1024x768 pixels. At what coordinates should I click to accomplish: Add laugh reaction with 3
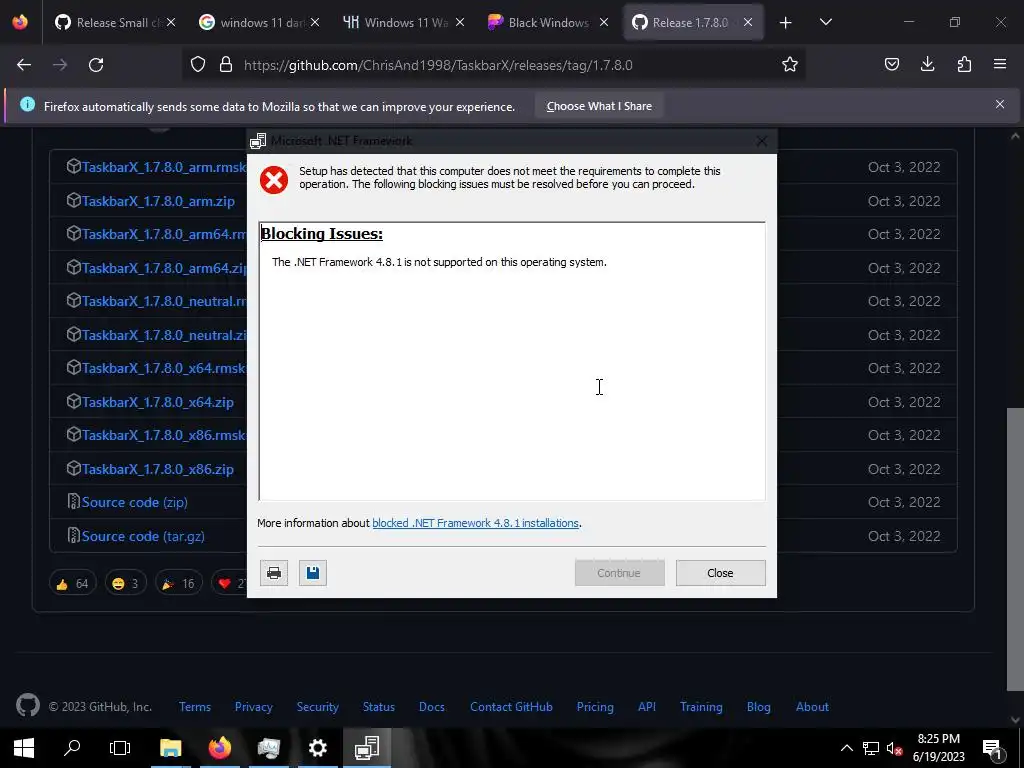(x=125, y=583)
